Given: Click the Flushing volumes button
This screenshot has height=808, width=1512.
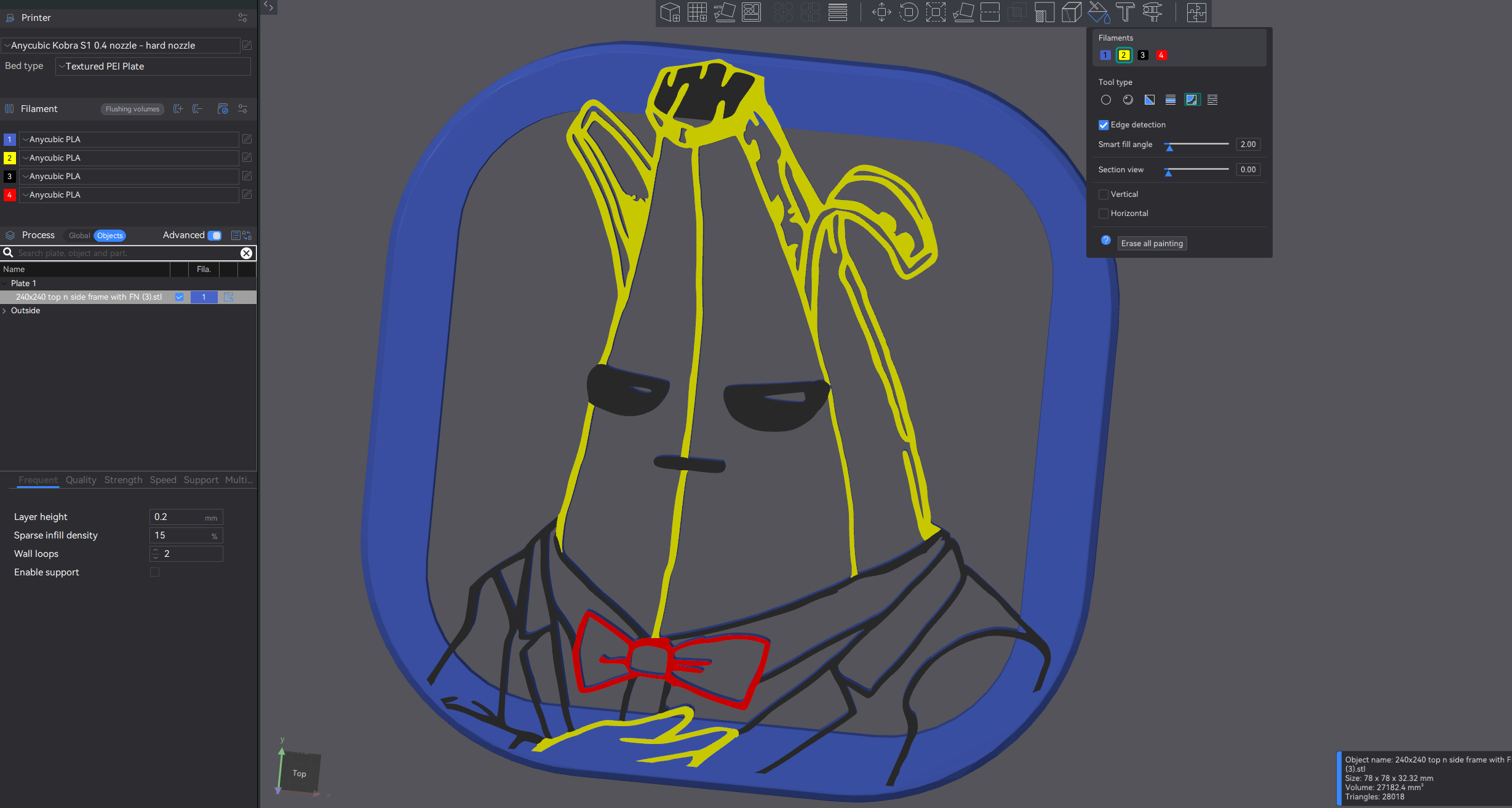Looking at the screenshot, I should (x=132, y=110).
